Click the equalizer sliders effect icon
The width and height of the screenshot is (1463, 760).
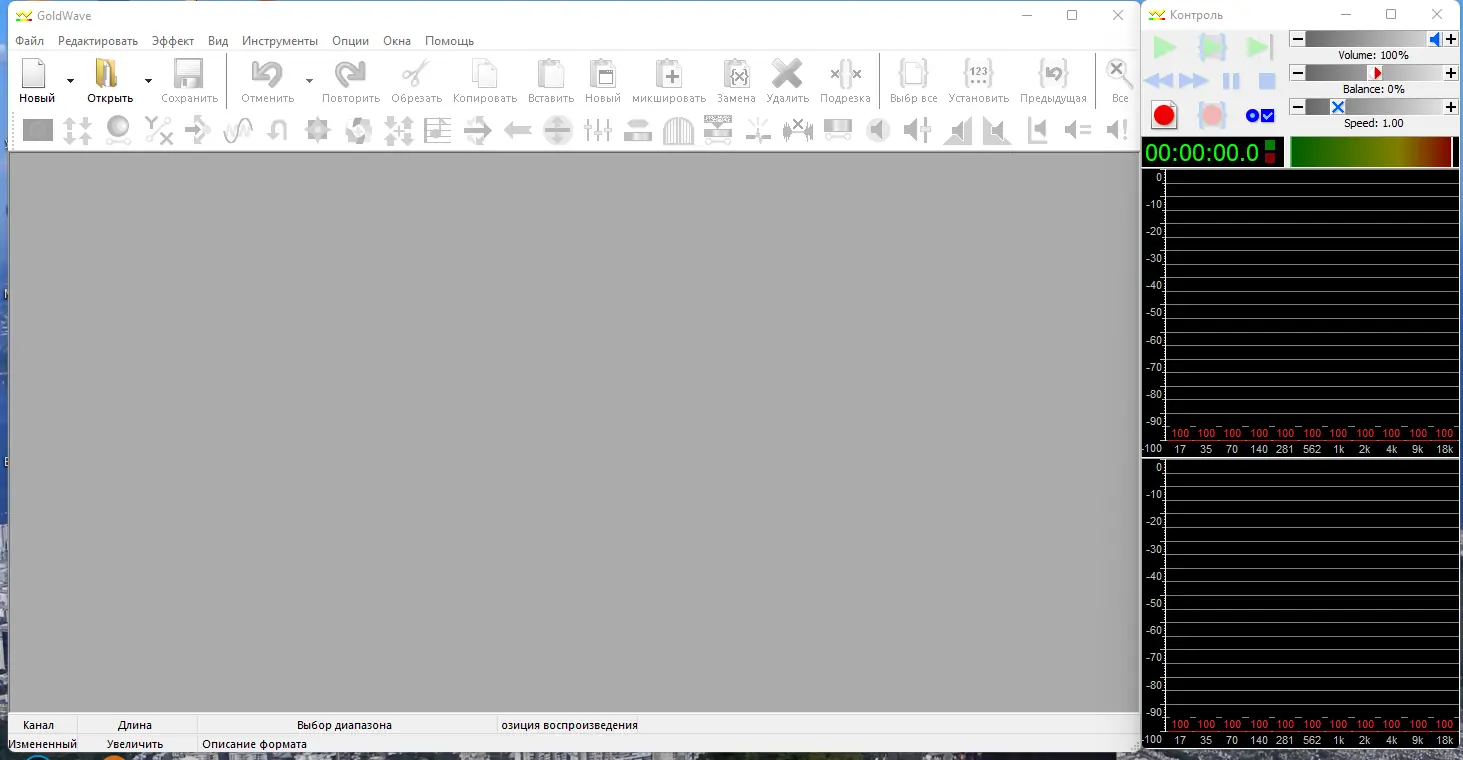[x=598, y=130]
